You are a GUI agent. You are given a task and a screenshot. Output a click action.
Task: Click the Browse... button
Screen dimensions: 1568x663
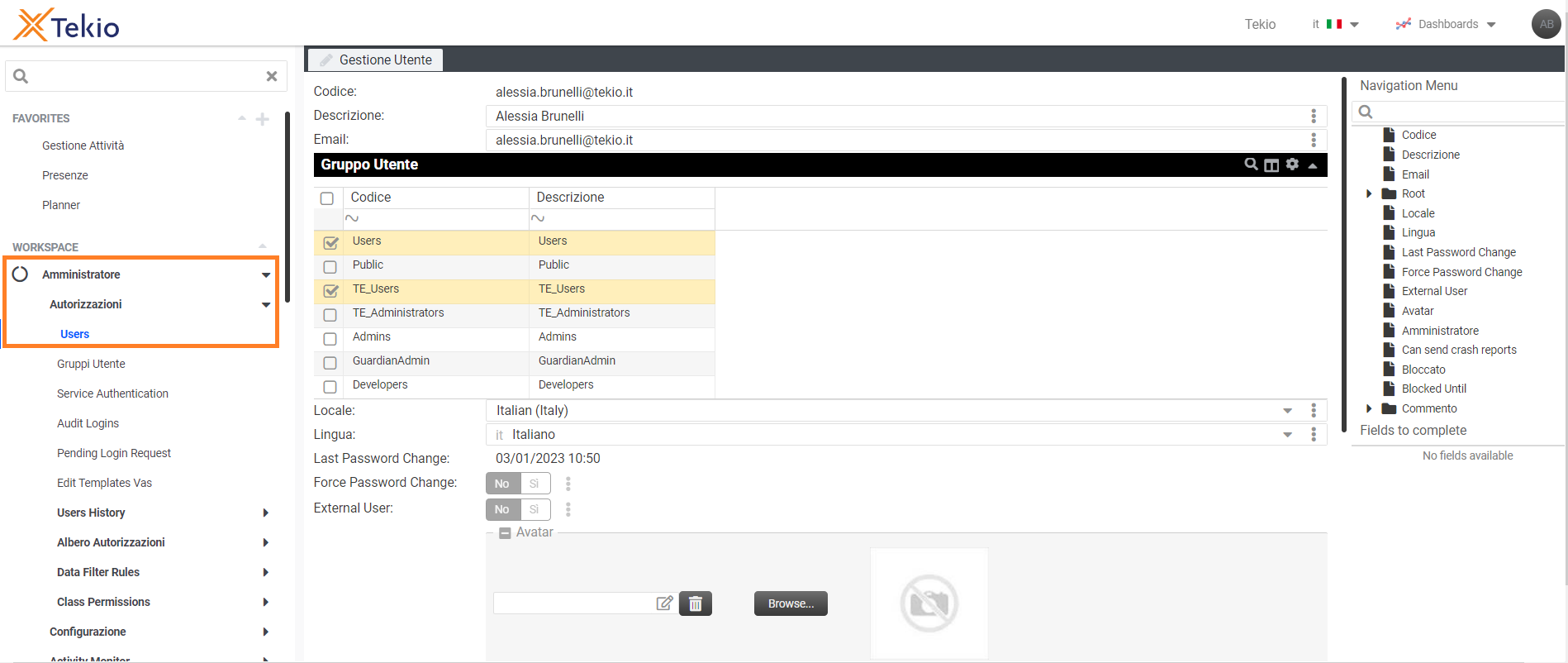tap(791, 603)
